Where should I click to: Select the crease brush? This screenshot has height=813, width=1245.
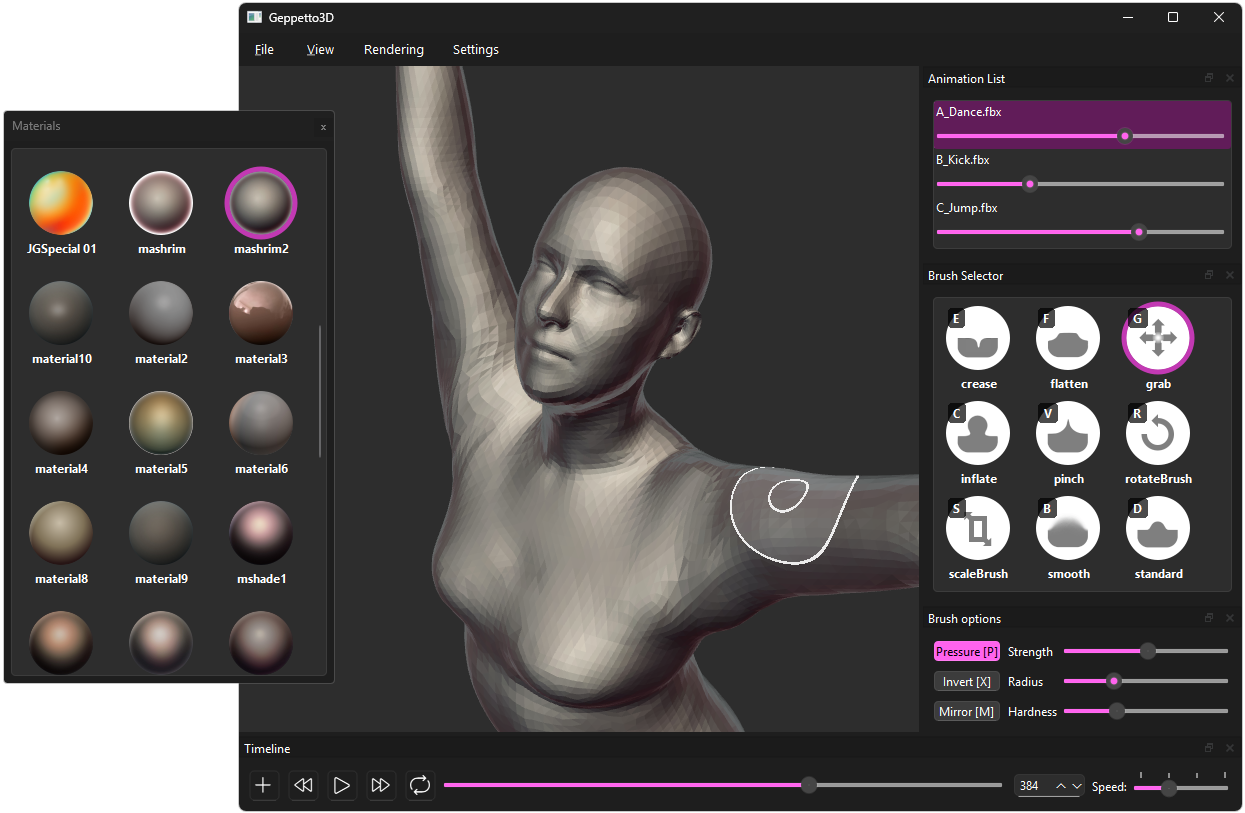pyautogui.click(x=978, y=338)
